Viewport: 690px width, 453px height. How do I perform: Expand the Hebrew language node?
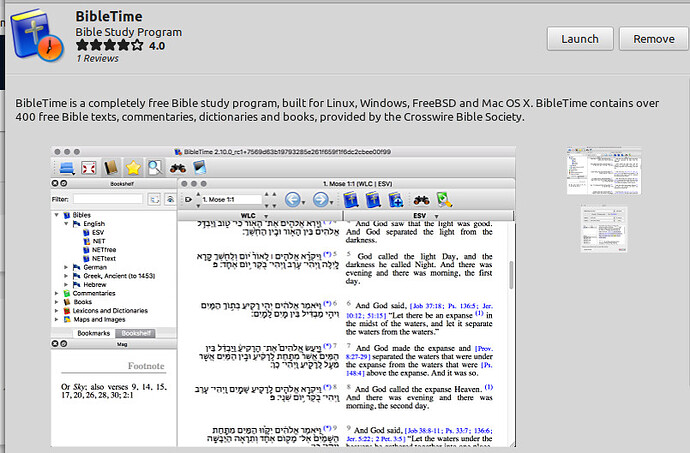(66, 285)
